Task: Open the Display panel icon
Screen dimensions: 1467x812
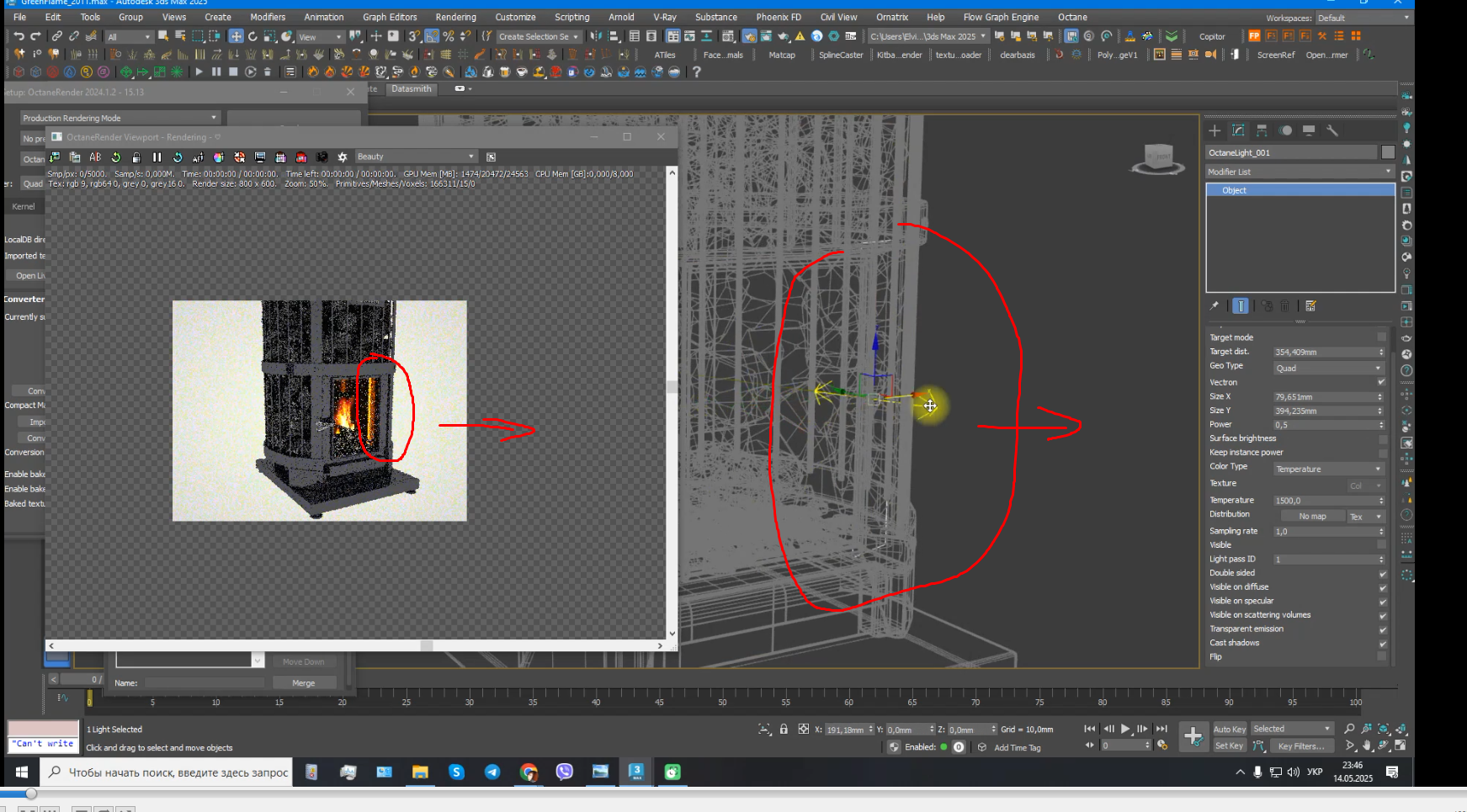Action: [1309, 130]
